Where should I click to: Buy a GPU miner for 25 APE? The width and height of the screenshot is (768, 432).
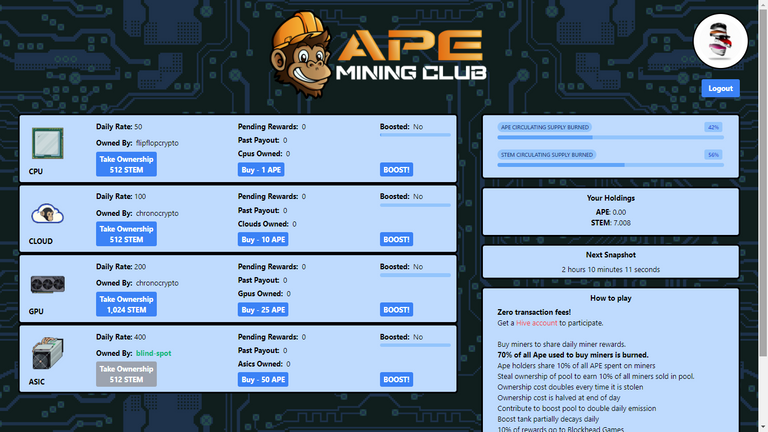point(263,310)
